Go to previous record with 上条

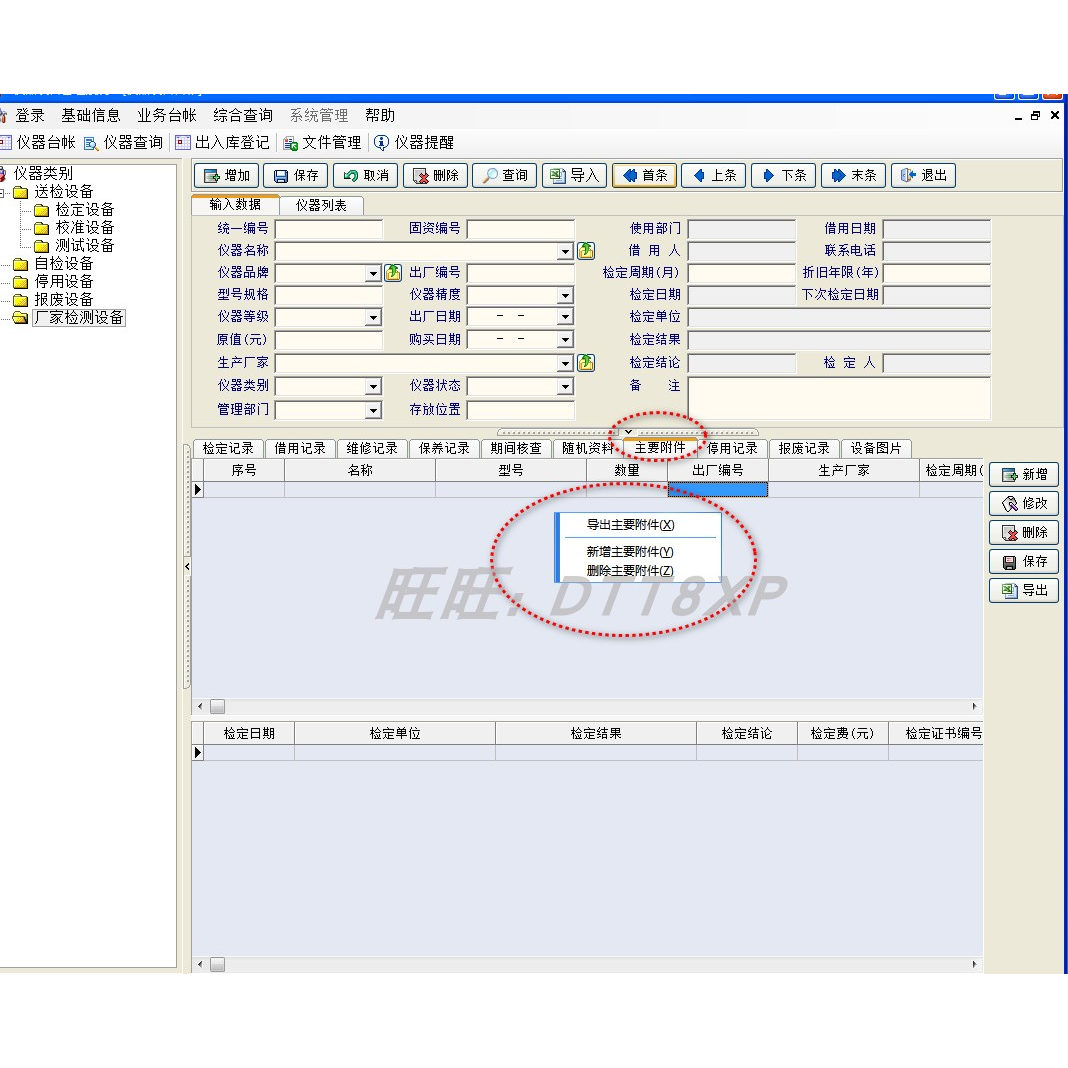coord(714,176)
